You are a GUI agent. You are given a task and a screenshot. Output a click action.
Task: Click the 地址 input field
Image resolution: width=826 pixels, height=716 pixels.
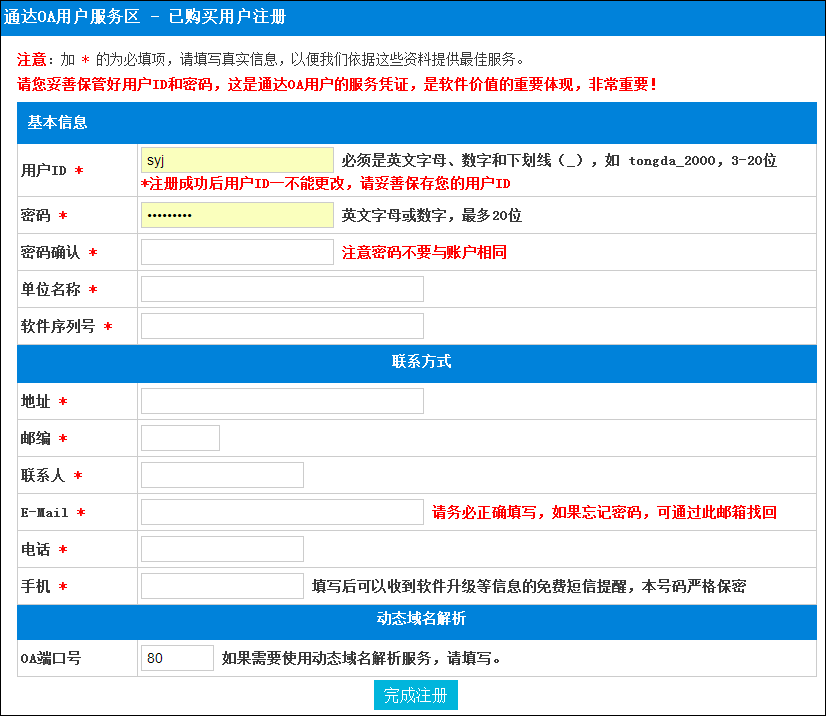tap(282, 401)
